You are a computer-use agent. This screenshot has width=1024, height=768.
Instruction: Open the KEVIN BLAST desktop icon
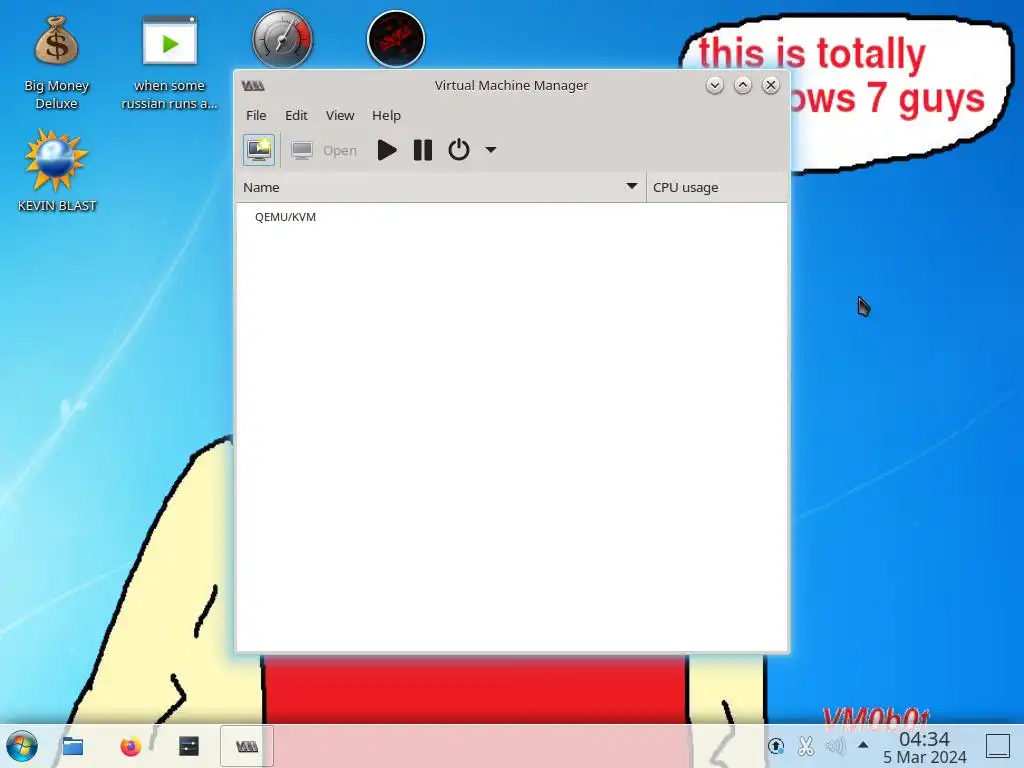pos(57,170)
